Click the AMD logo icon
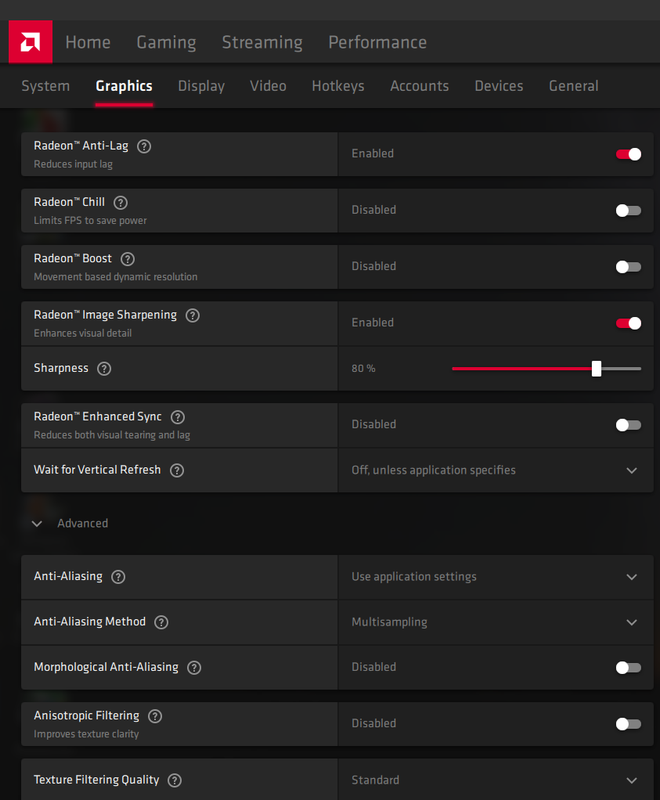Screen dimensions: 660x800 point(30,42)
